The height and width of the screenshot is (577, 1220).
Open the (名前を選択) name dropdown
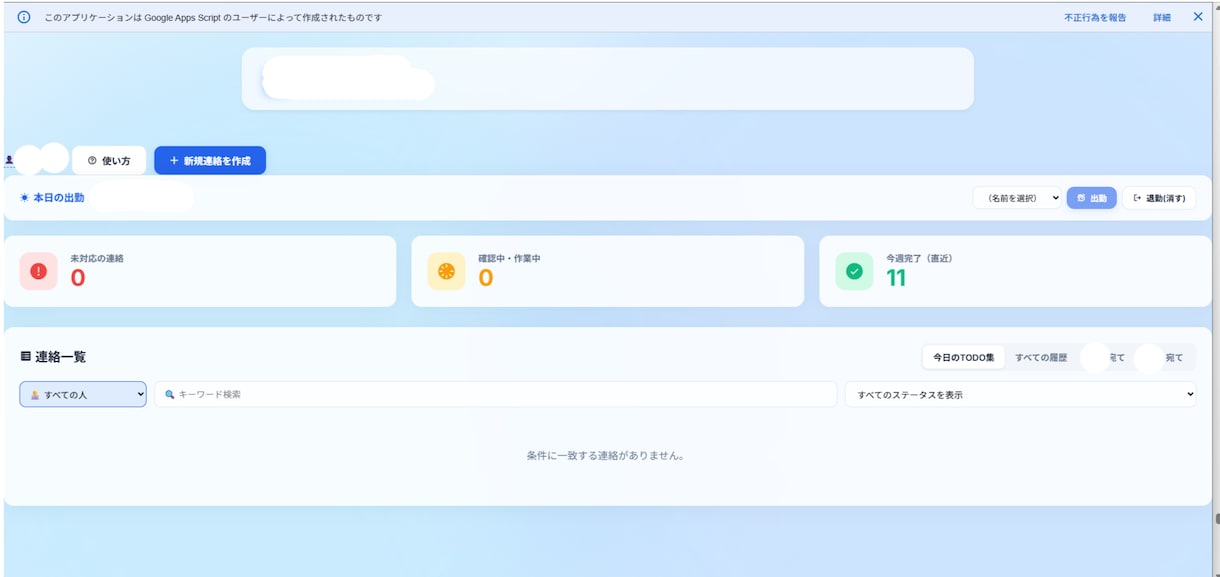click(1017, 198)
